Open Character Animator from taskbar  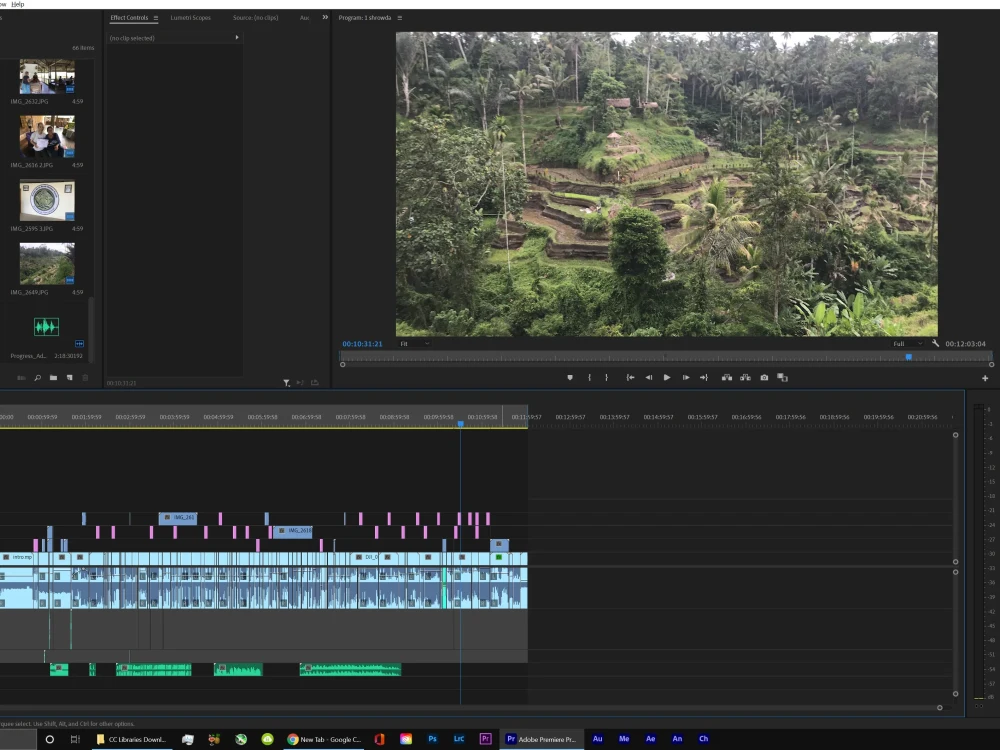click(703, 739)
